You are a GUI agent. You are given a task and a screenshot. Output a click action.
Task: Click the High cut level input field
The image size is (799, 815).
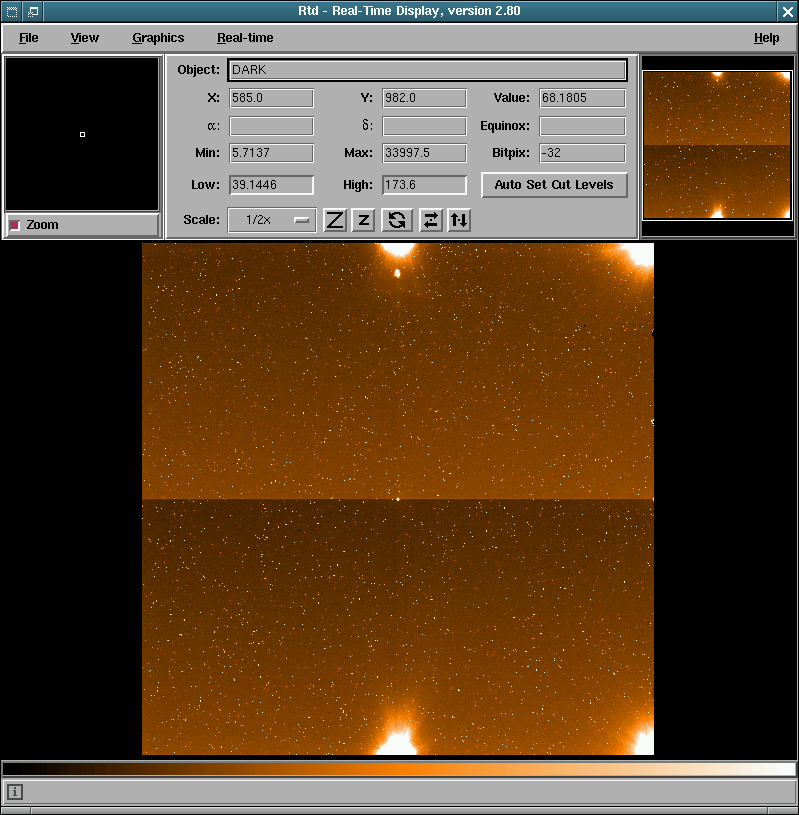click(424, 185)
